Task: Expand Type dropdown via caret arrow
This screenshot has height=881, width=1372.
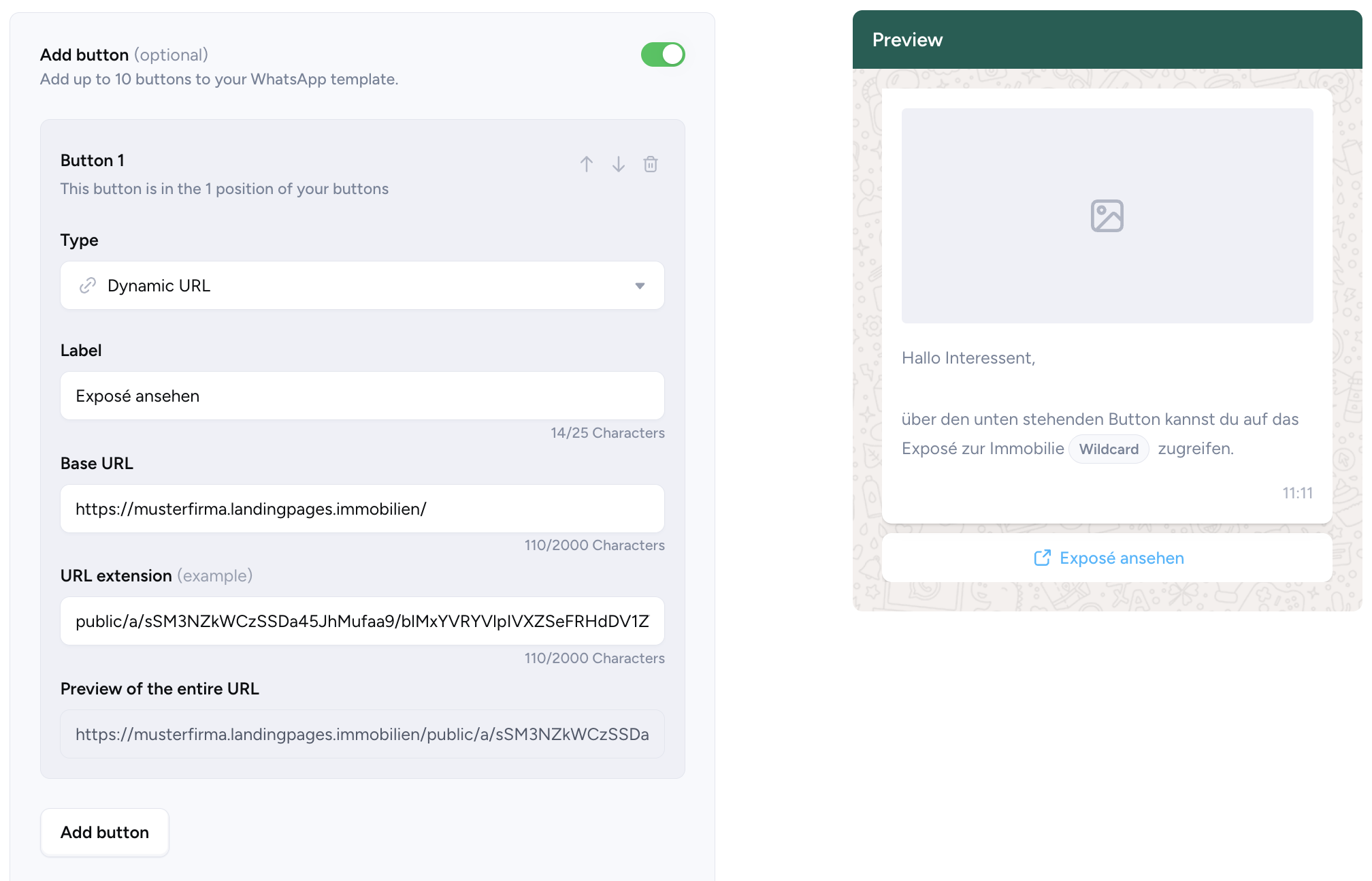Action: 640,286
